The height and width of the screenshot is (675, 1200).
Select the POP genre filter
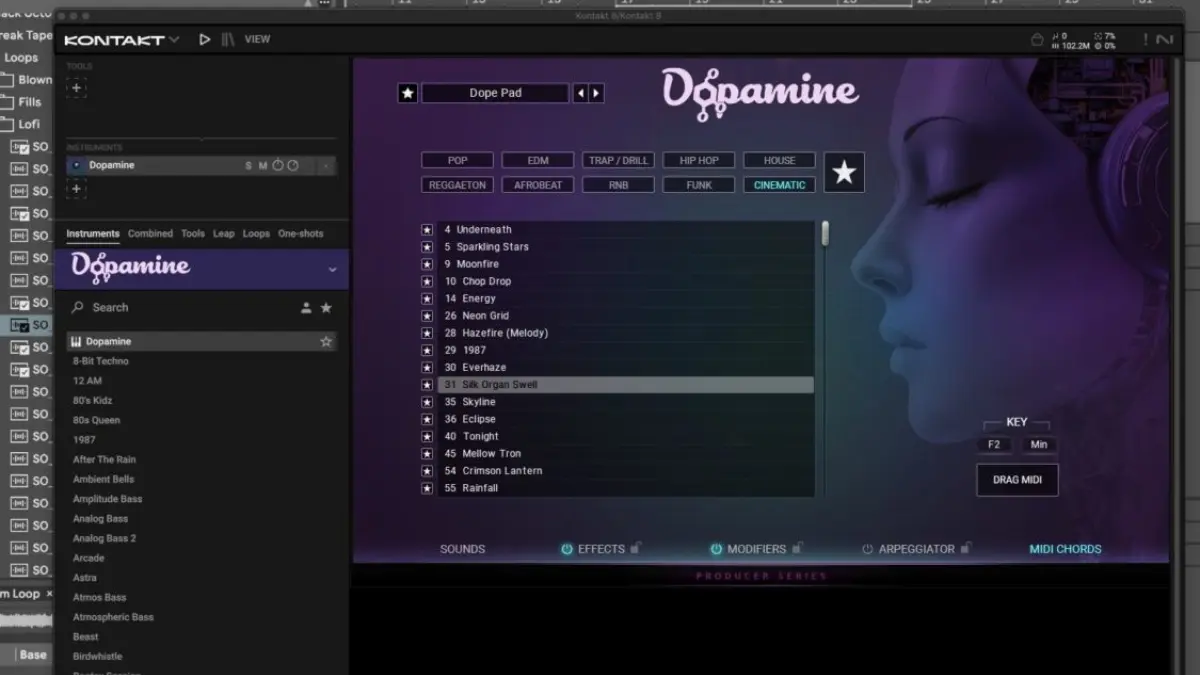[x=458, y=160]
